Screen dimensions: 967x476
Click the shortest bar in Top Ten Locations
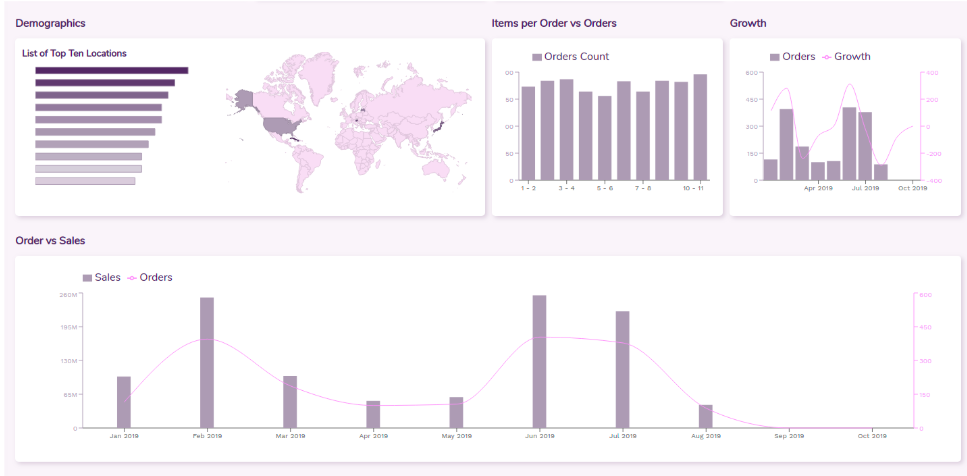pyautogui.click(x=85, y=181)
